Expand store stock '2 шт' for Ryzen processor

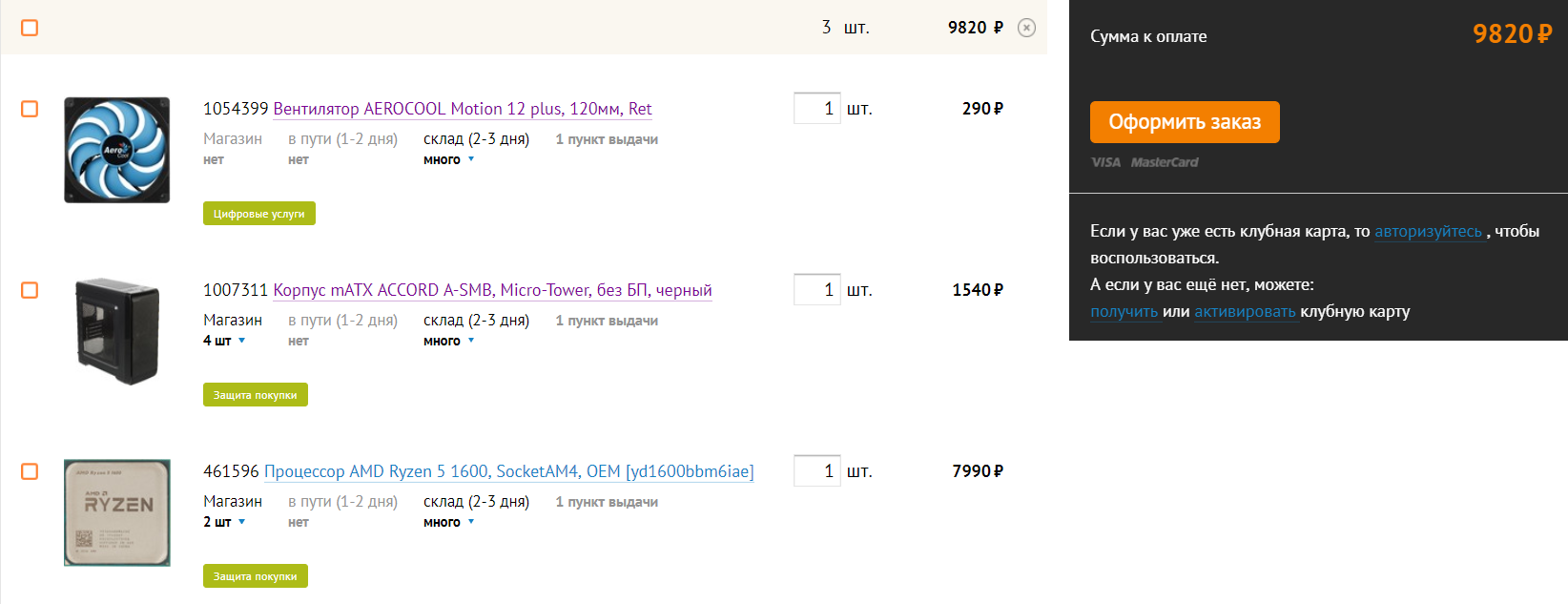tap(224, 522)
